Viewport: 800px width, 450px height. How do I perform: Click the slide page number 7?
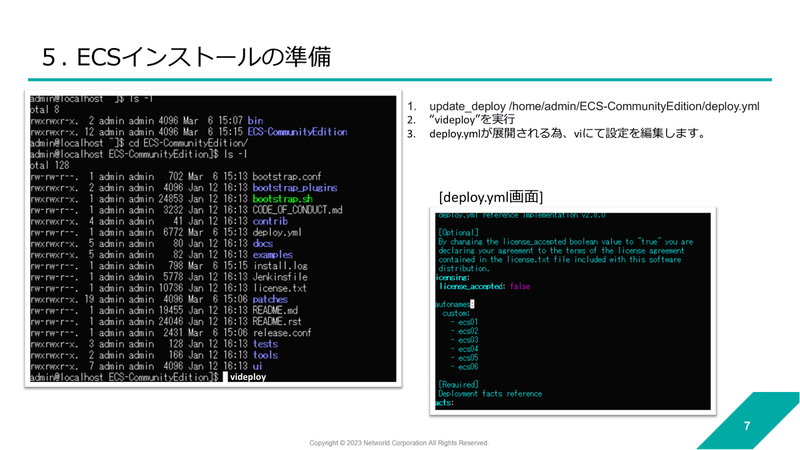tap(747, 426)
